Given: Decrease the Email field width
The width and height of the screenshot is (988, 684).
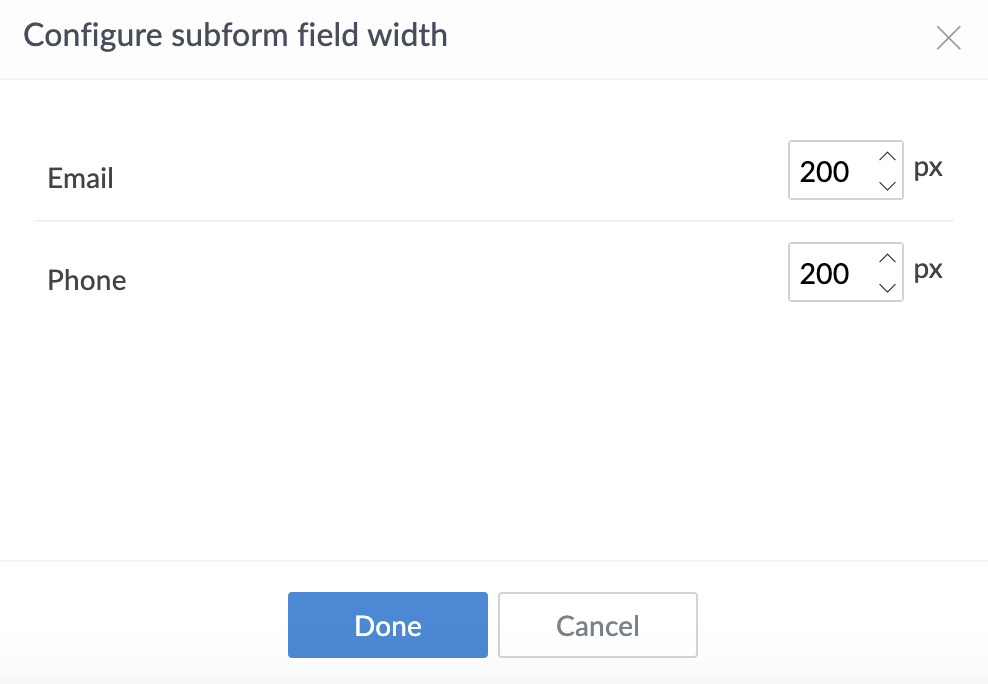Looking at the screenshot, I should 886,184.
